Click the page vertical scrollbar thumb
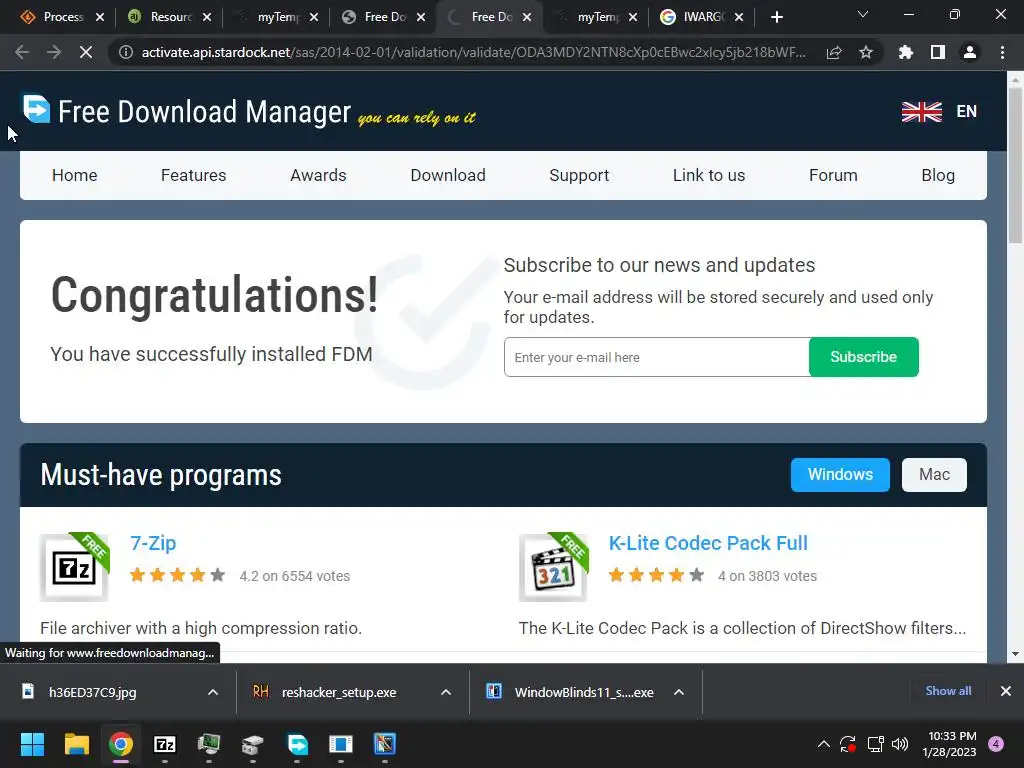Screen dimensions: 1024x768 pyautogui.click(x=1014, y=165)
